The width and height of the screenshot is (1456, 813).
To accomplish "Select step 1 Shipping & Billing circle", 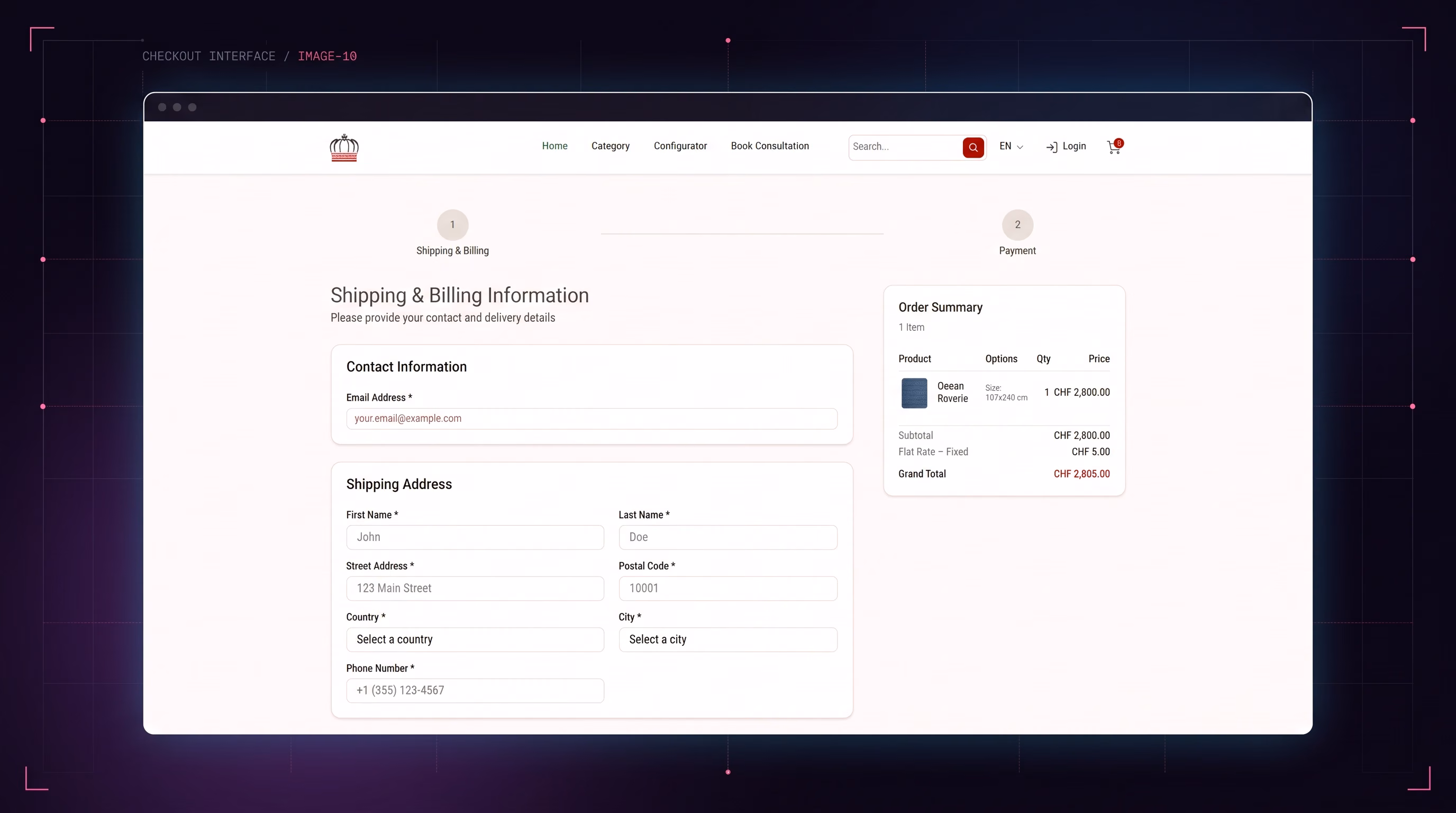I will click(x=452, y=225).
